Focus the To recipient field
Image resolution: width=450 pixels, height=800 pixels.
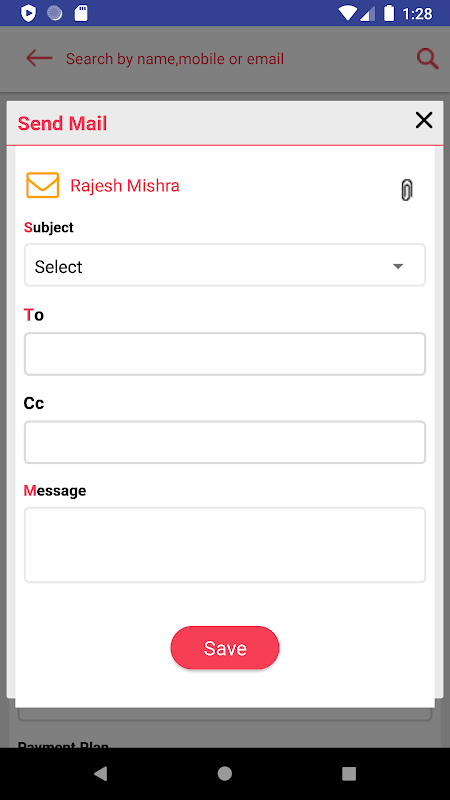(225, 354)
